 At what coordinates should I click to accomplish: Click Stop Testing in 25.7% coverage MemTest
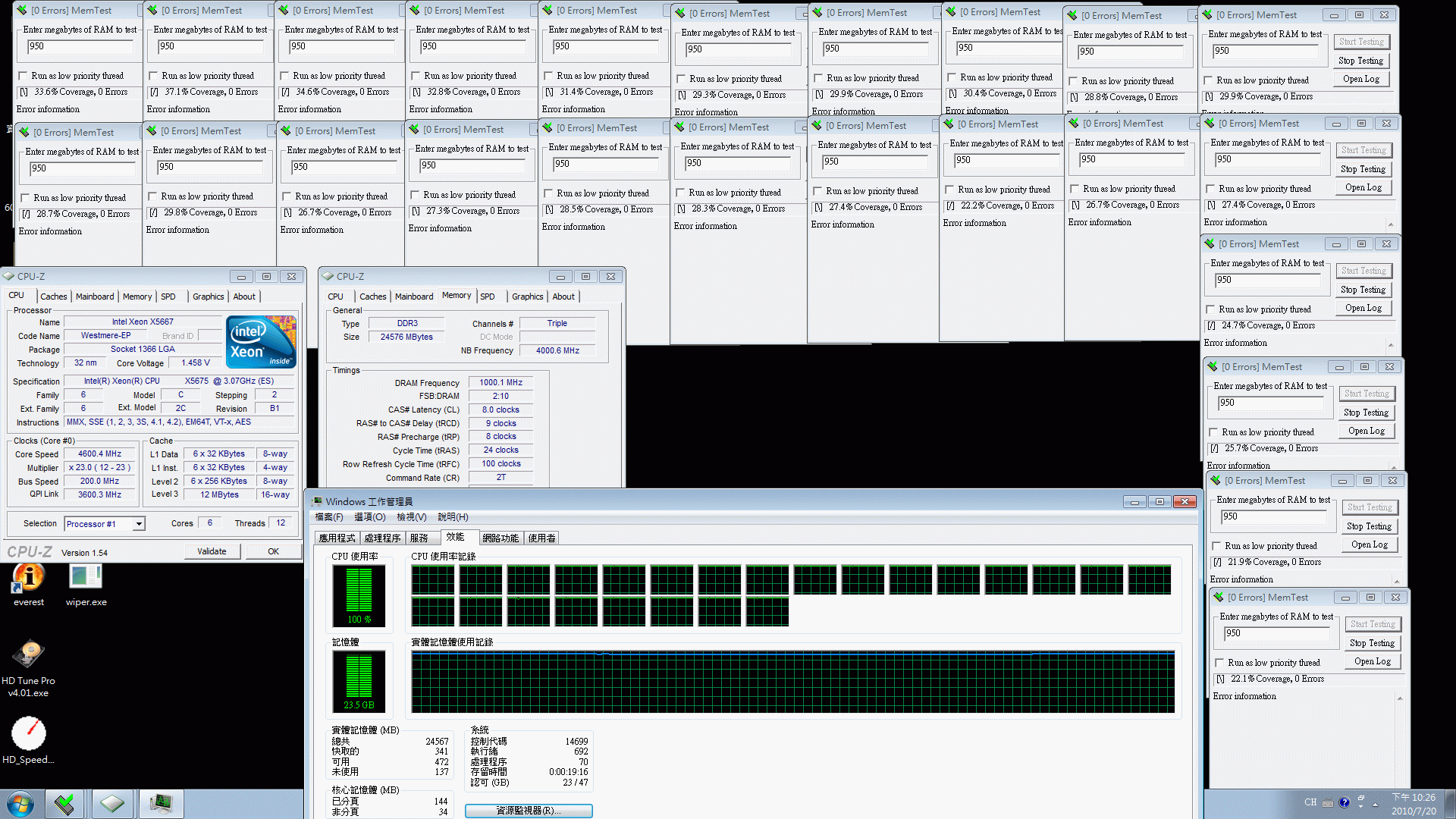1366,413
